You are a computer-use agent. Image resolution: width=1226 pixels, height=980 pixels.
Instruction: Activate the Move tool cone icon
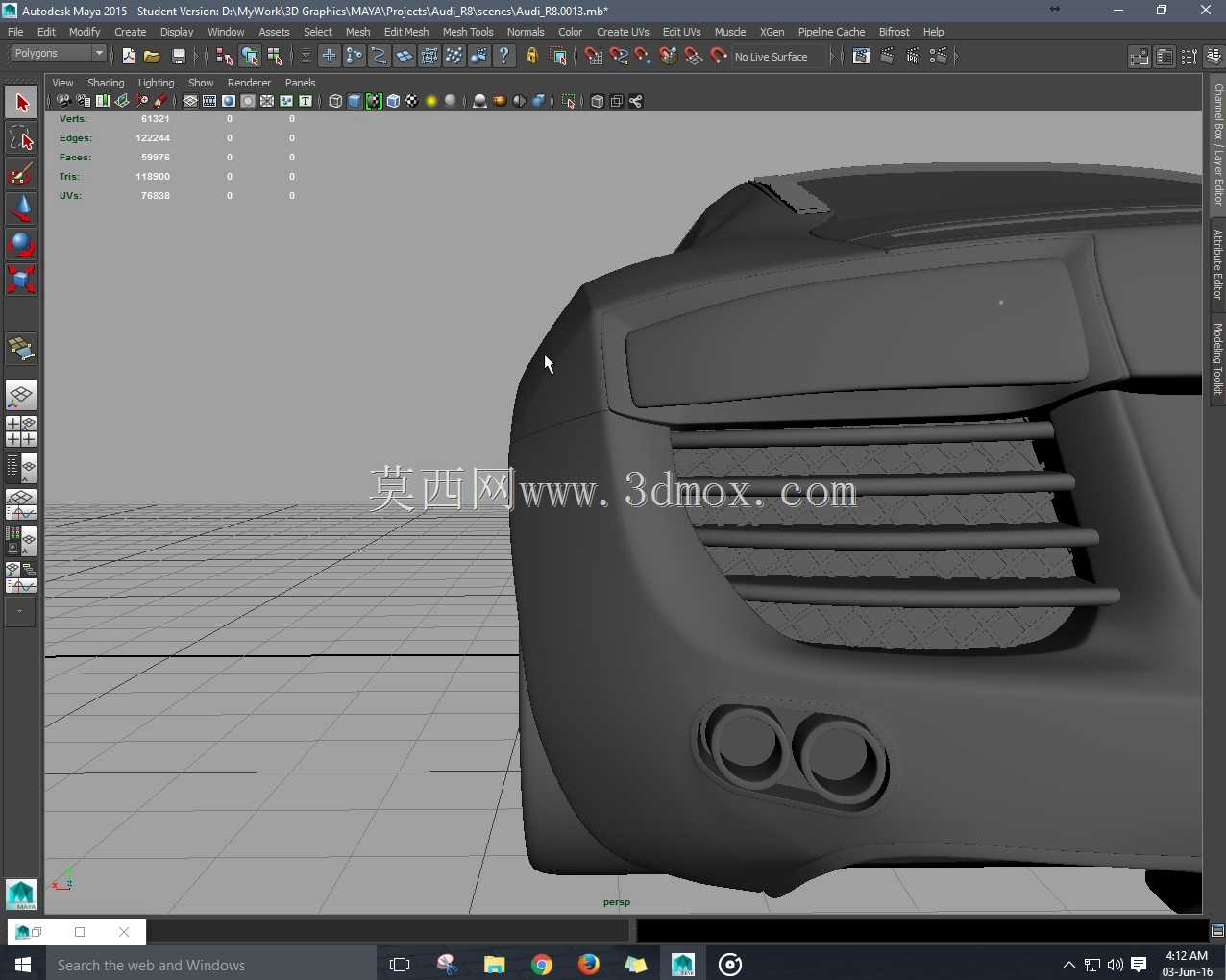tap(21, 209)
